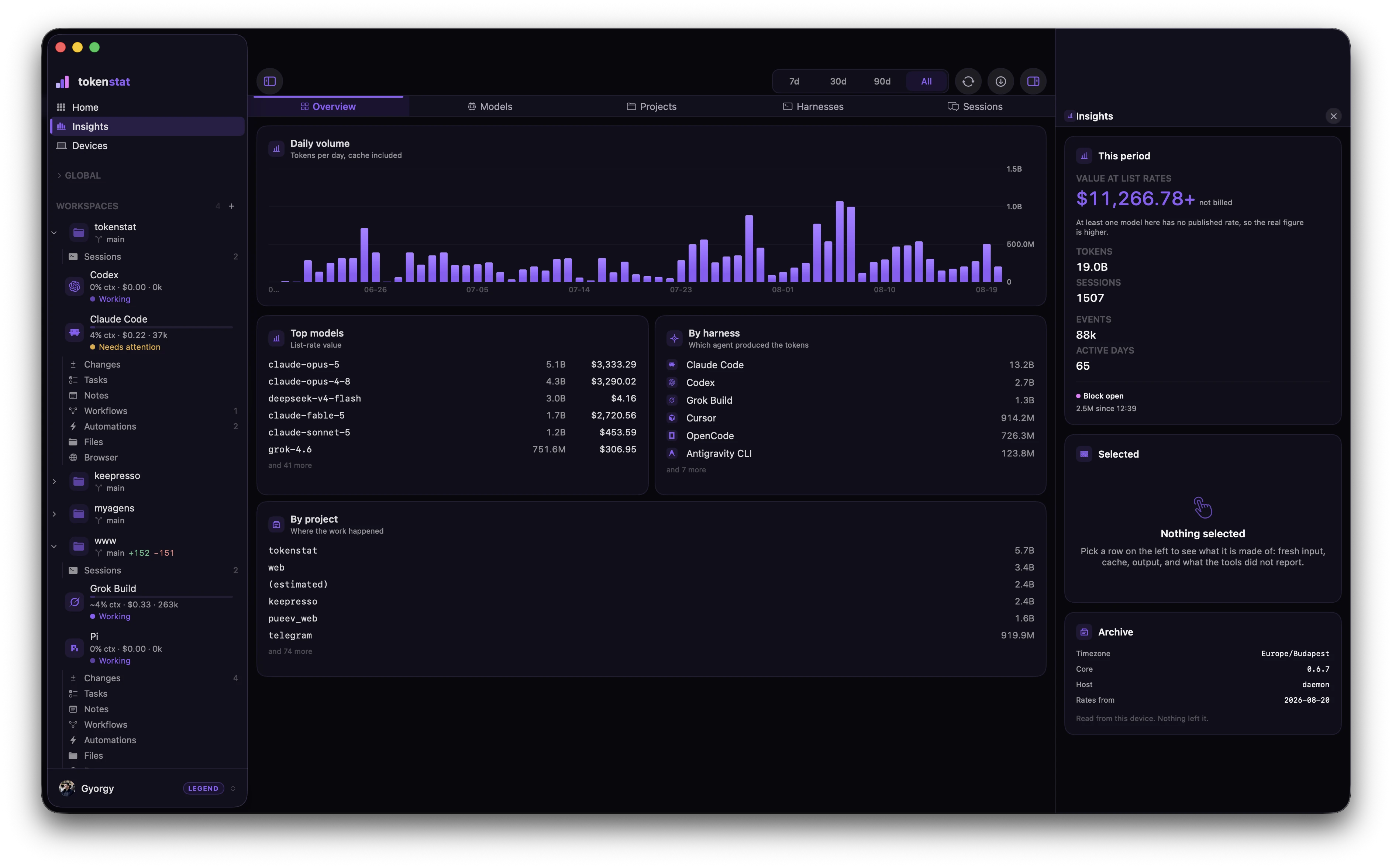Screen dimensions: 1392x868
Task: Go to Home in sidebar
Action: click(148, 107)
